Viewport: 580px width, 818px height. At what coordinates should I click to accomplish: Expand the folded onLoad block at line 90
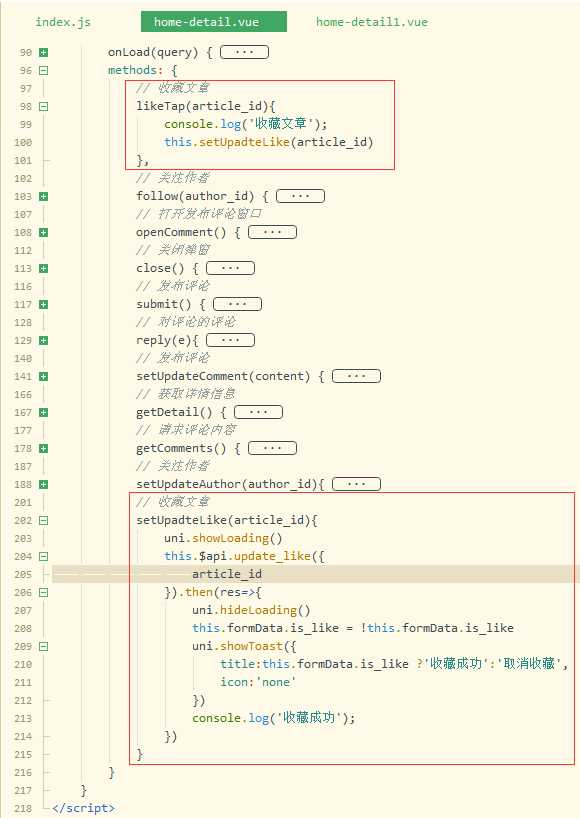tap(44, 52)
